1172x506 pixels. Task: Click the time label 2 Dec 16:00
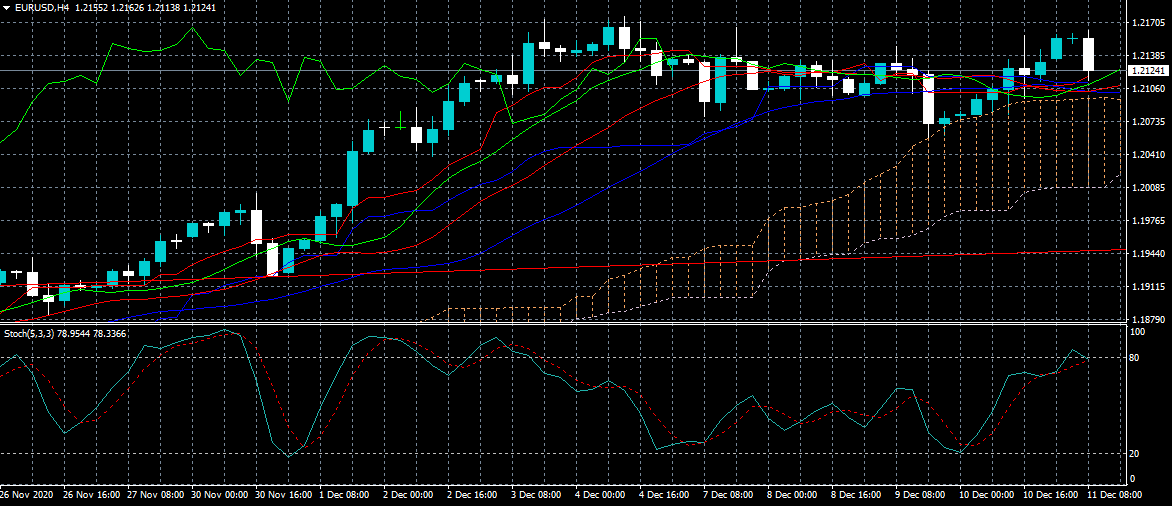(x=473, y=495)
